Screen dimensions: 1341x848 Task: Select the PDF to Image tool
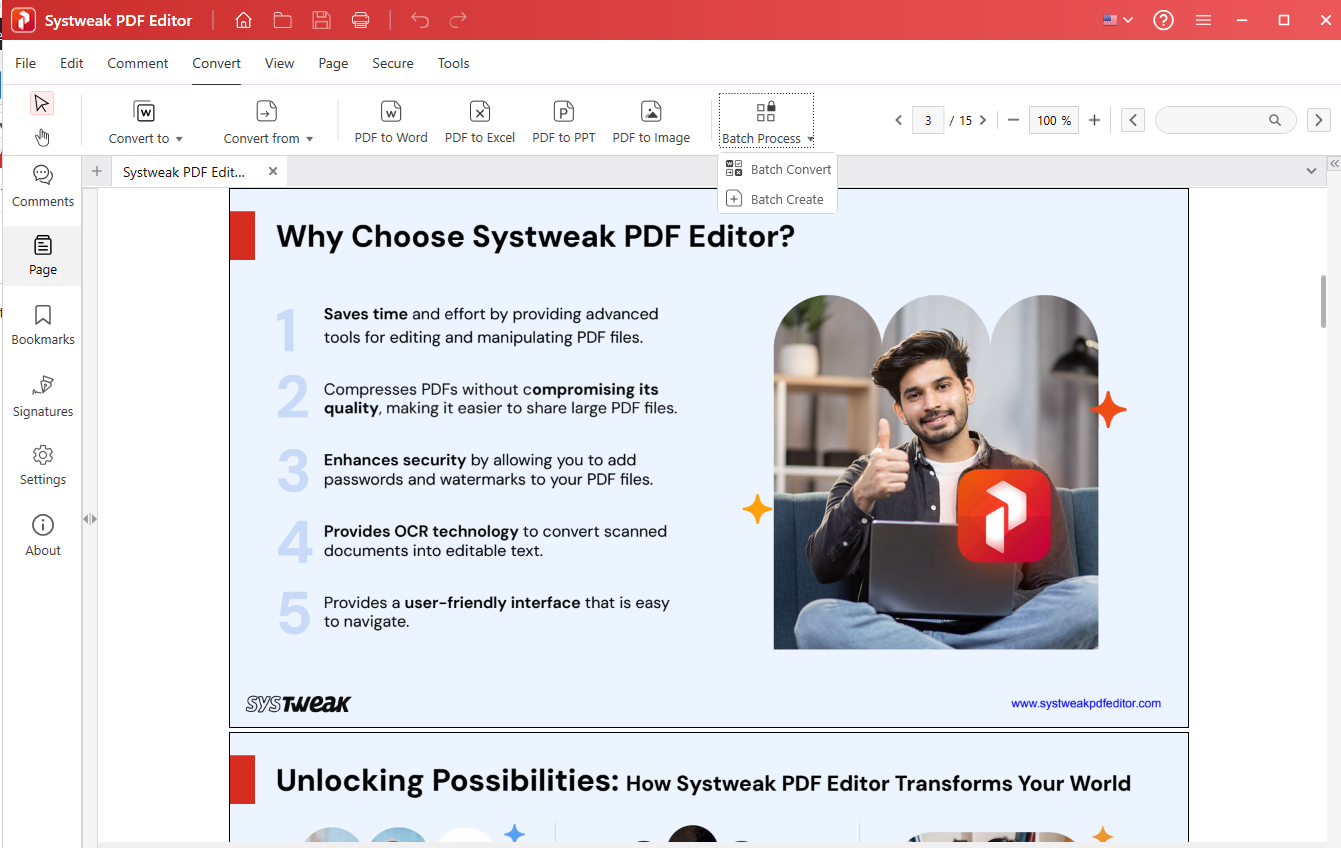(x=651, y=119)
